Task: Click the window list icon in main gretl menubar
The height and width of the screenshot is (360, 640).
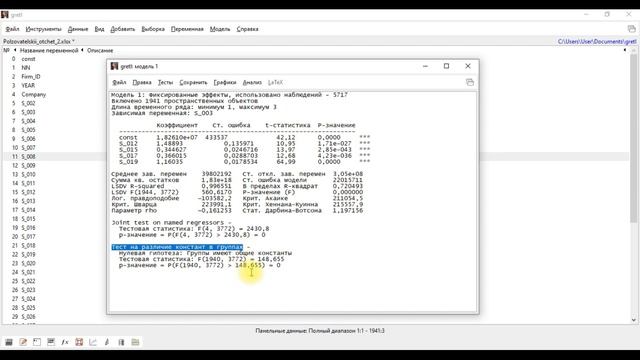Action: pyautogui.click(x=631, y=29)
